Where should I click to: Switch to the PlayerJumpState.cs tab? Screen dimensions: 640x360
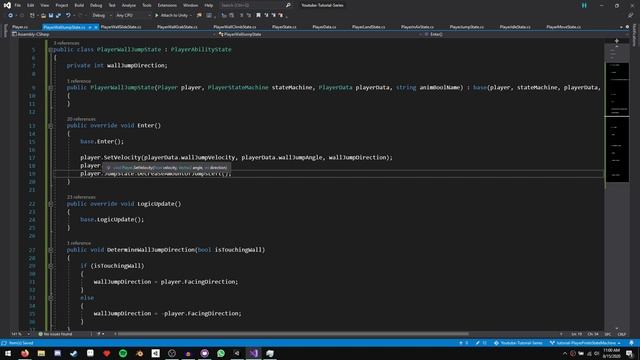(x=467, y=27)
